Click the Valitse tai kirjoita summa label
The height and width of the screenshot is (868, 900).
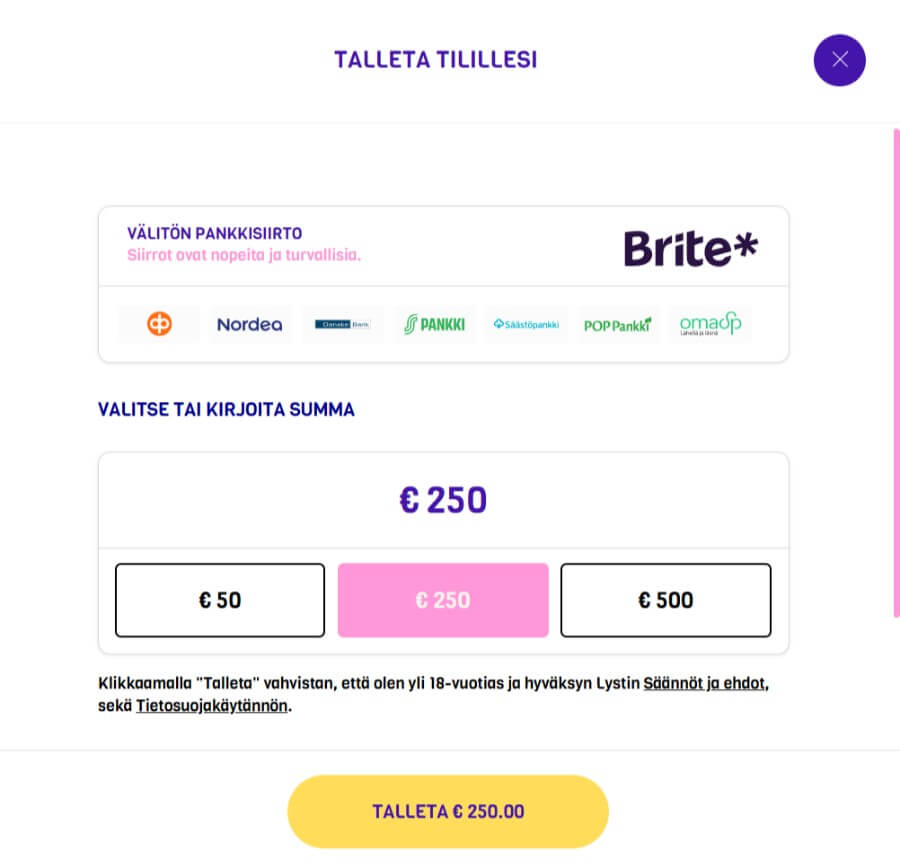226,409
